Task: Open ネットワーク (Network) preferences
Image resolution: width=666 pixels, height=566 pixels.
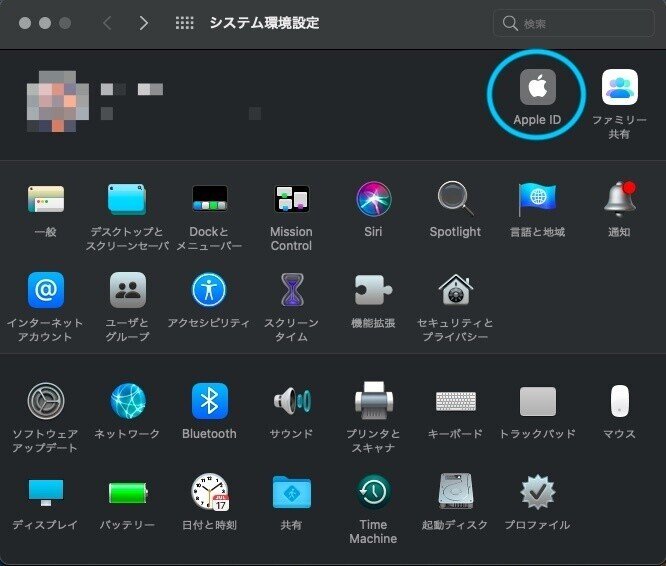Action: point(128,401)
